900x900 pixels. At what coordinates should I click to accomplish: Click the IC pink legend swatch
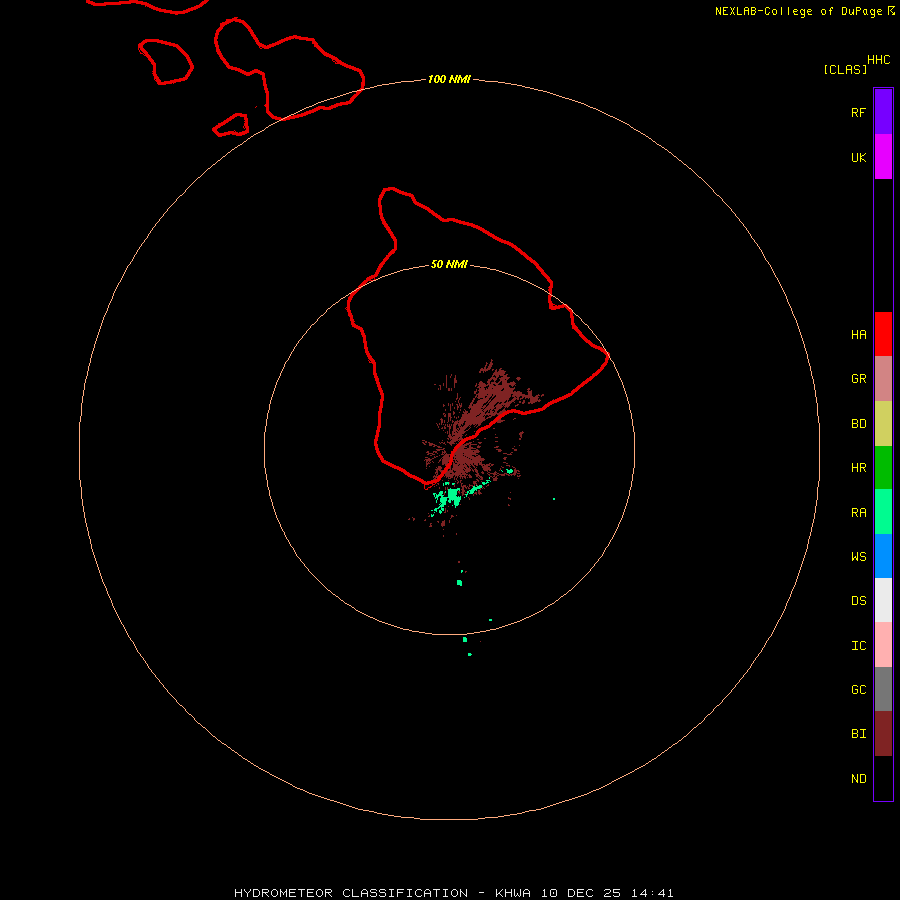tap(883, 645)
